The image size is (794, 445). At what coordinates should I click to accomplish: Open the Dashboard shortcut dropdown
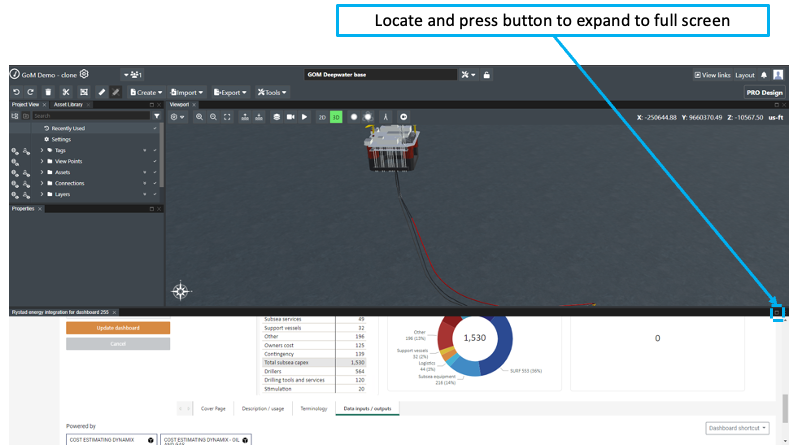point(737,428)
